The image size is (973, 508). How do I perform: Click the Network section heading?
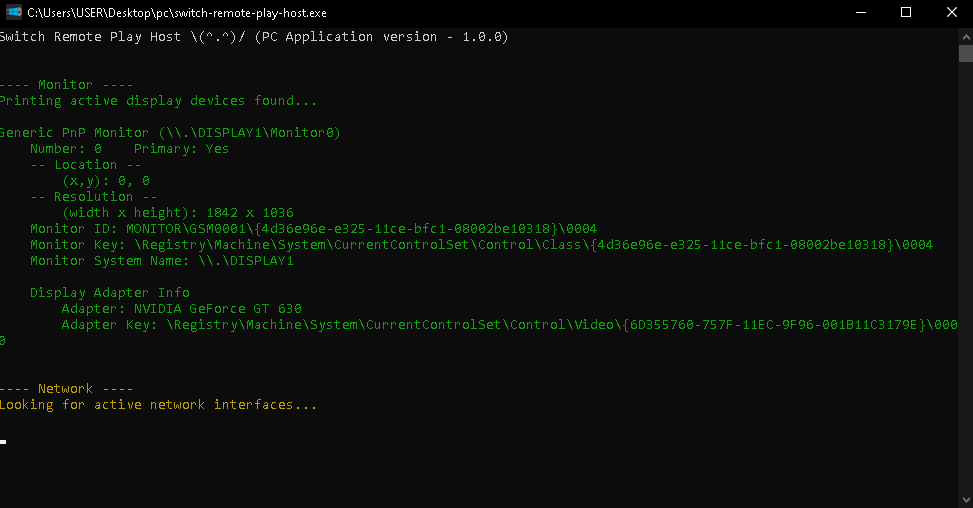pyautogui.click(x=66, y=389)
